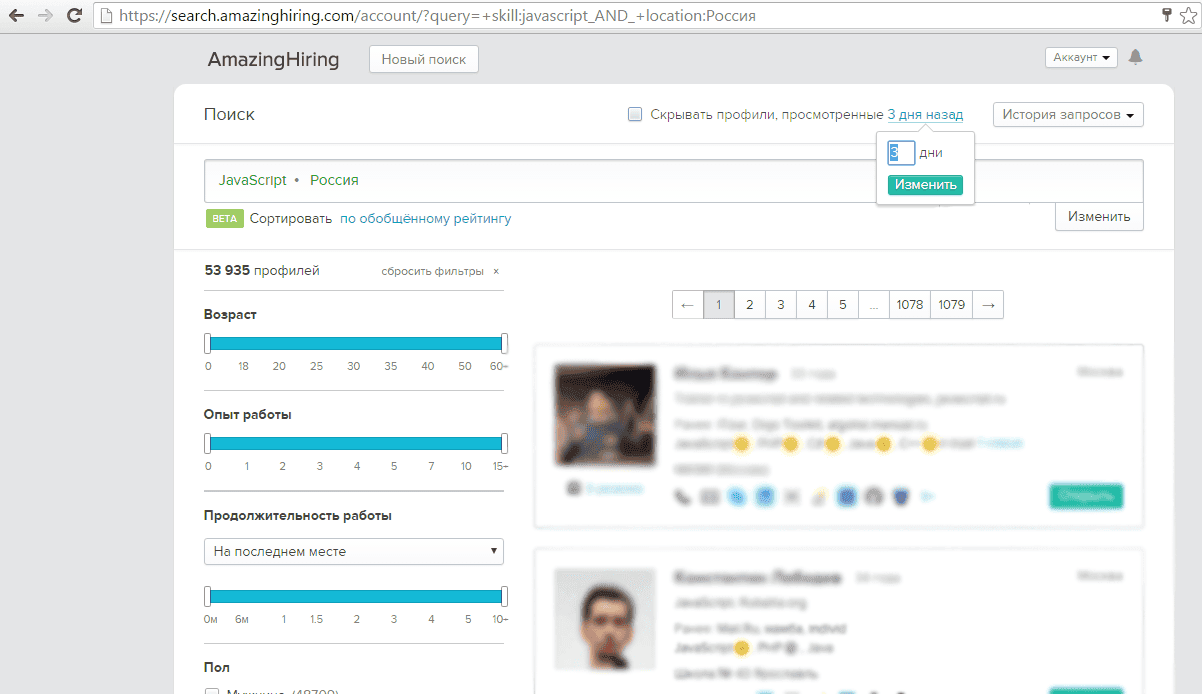Select page 1 in pagination
Viewport: 1202px width, 694px height.
[719, 305]
